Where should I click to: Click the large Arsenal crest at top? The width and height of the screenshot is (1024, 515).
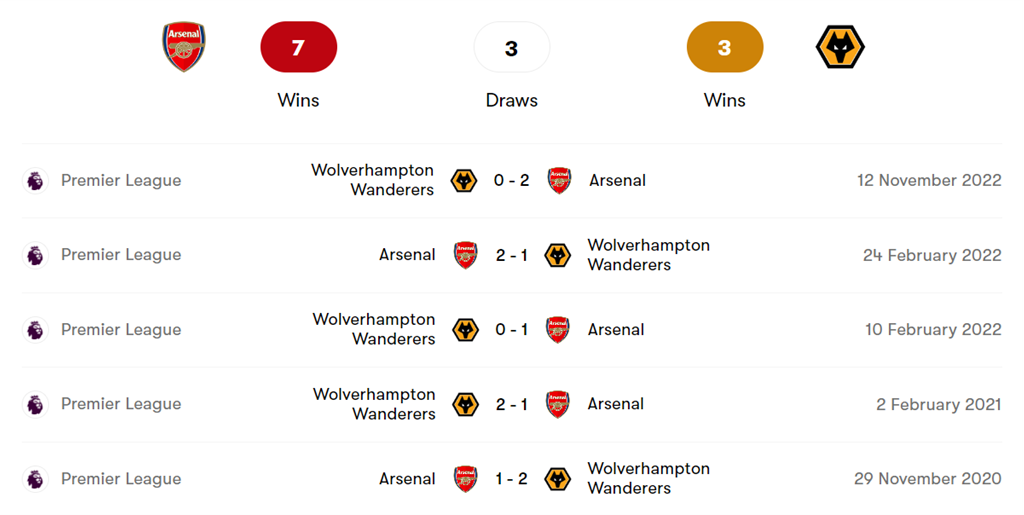point(184,47)
